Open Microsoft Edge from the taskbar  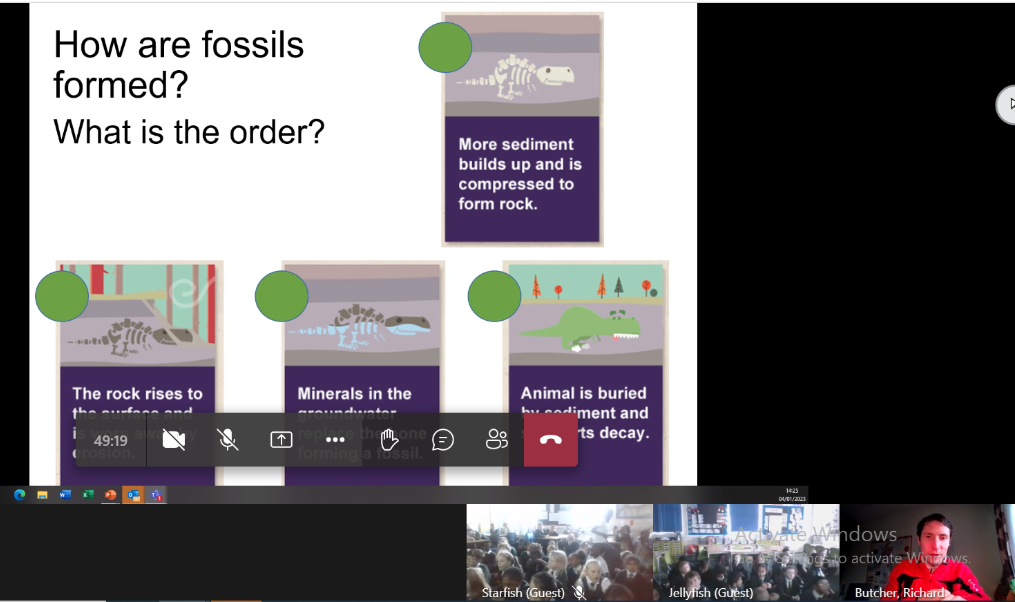point(19,495)
